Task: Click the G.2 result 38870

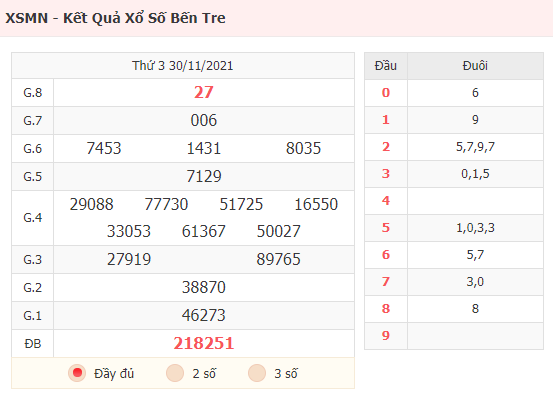Action: click(x=204, y=287)
